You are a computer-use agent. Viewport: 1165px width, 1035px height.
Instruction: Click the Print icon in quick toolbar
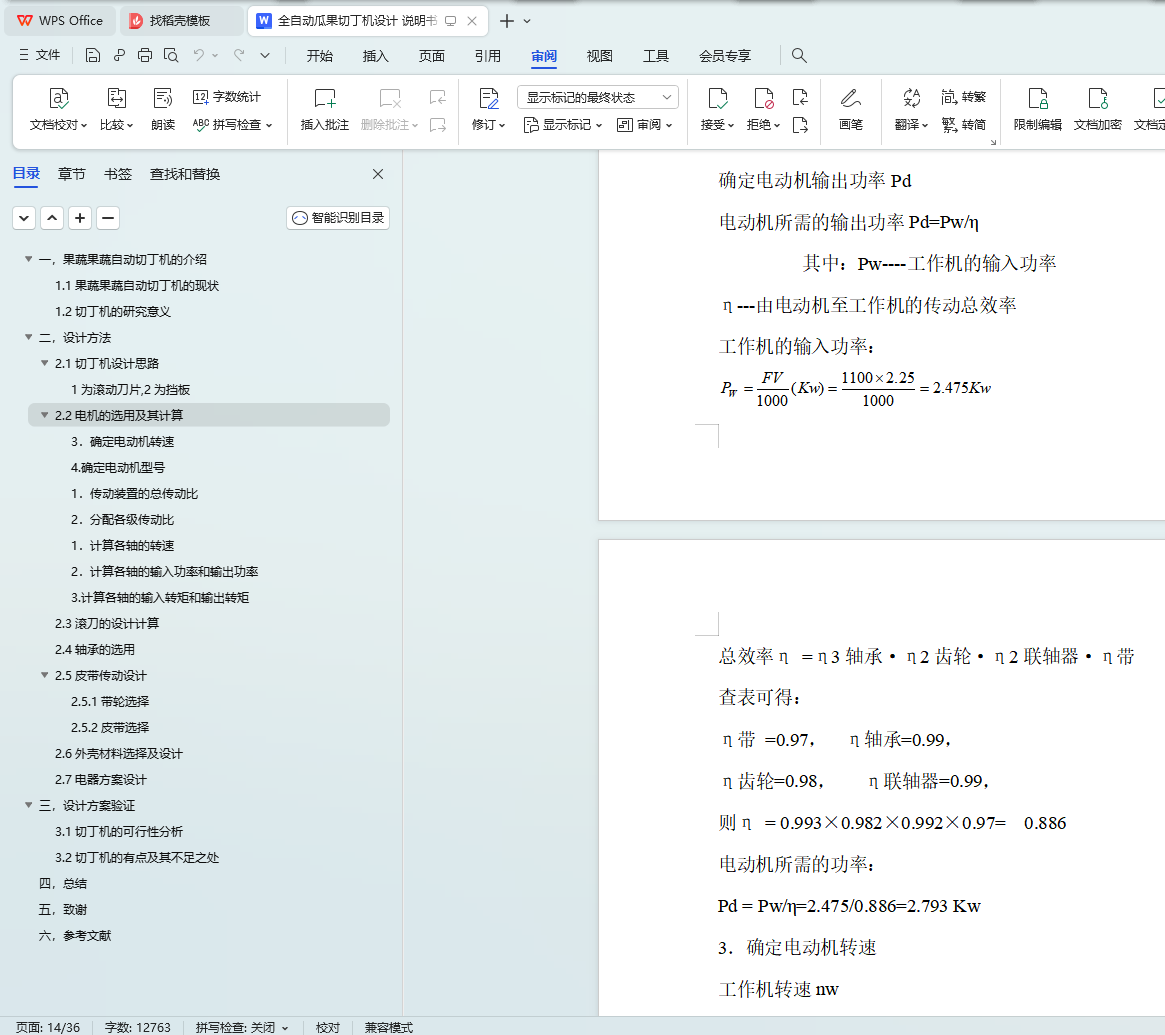(x=145, y=55)
